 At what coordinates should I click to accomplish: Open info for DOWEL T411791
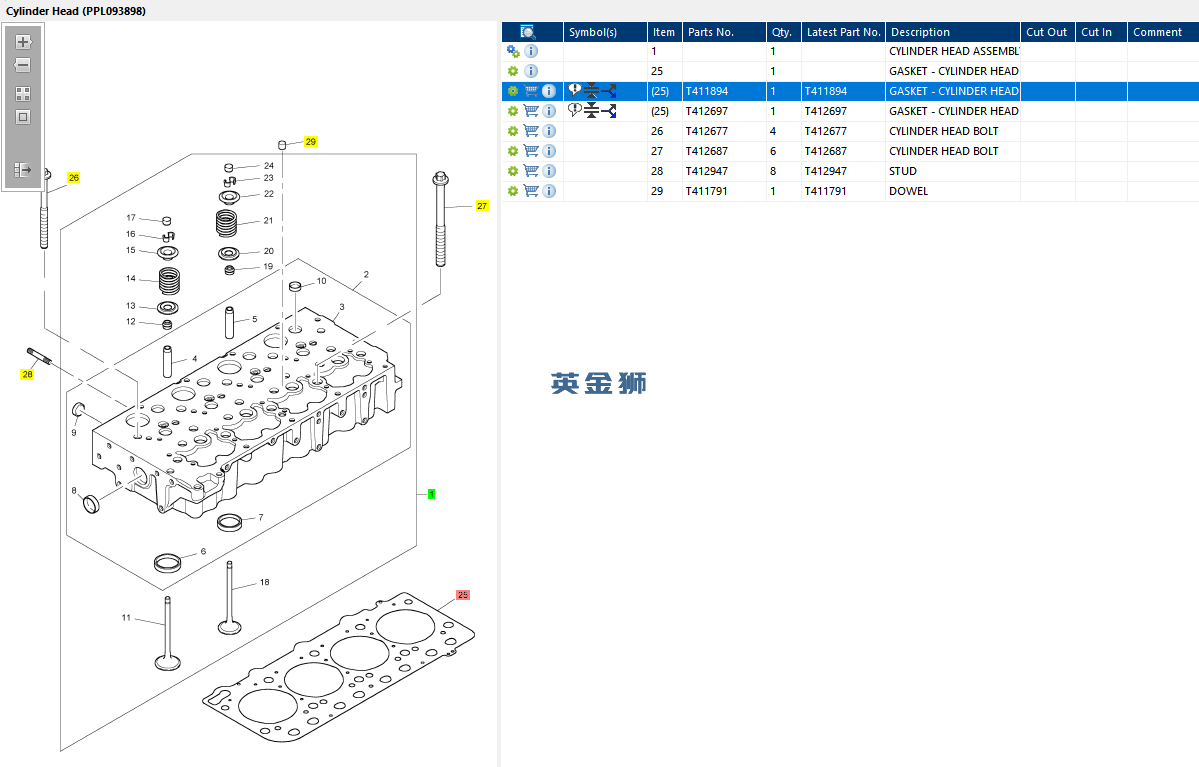[x=549, y=191]
